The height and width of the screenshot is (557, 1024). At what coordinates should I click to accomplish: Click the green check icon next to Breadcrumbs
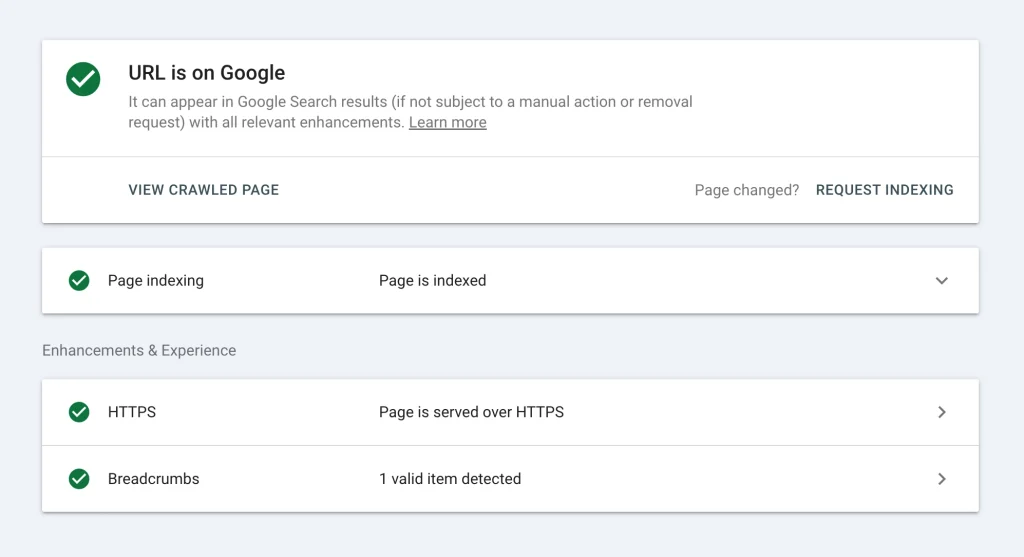click(x=79, y=479)
